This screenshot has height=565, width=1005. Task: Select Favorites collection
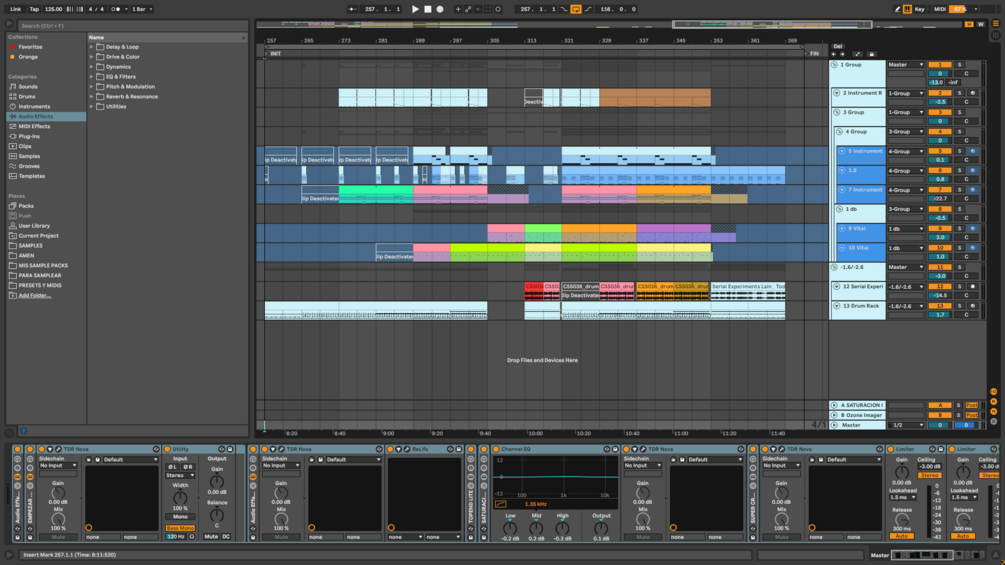[30, 47]
